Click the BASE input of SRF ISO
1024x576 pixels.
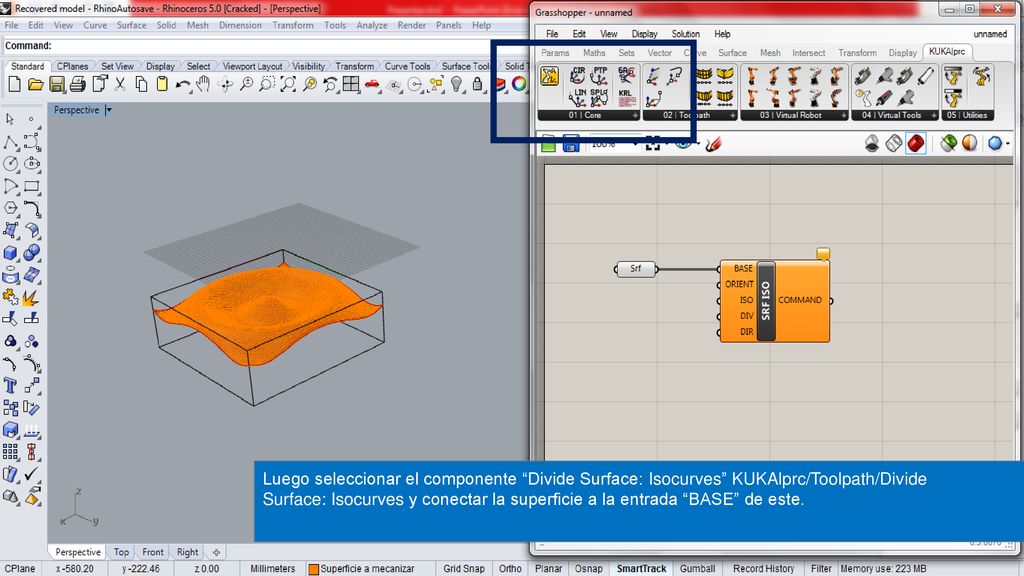[x=741, y=268]
